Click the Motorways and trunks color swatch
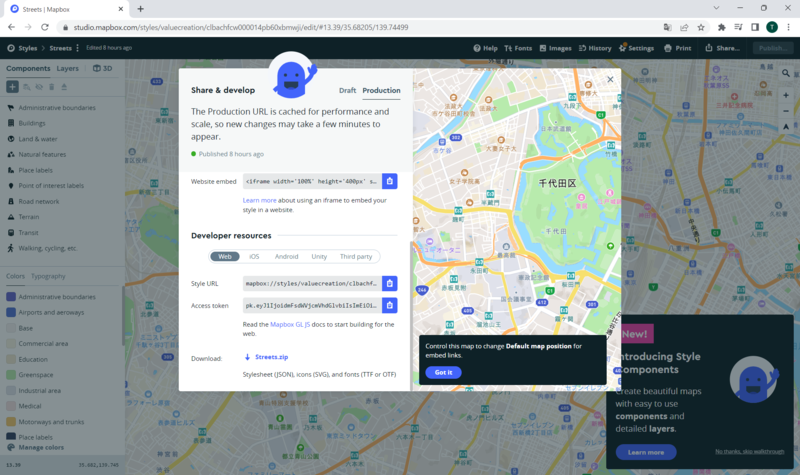Viewport: 800px width, 475px height. point(11,421)
